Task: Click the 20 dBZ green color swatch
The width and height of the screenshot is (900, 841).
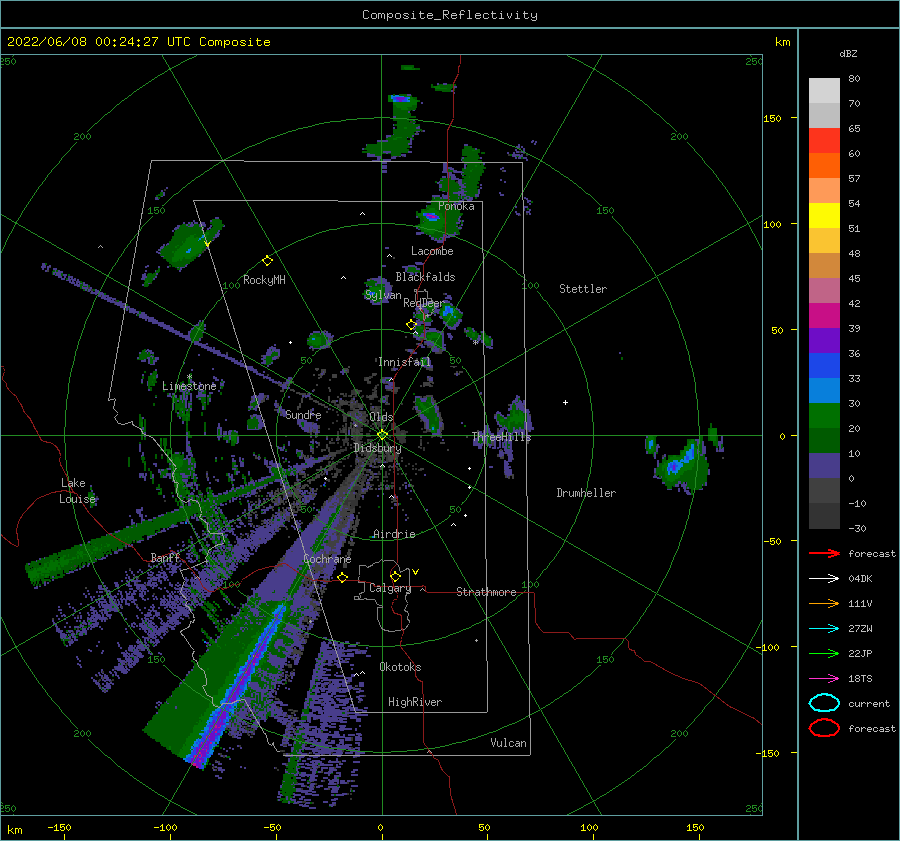Action: tap(824, 416)
